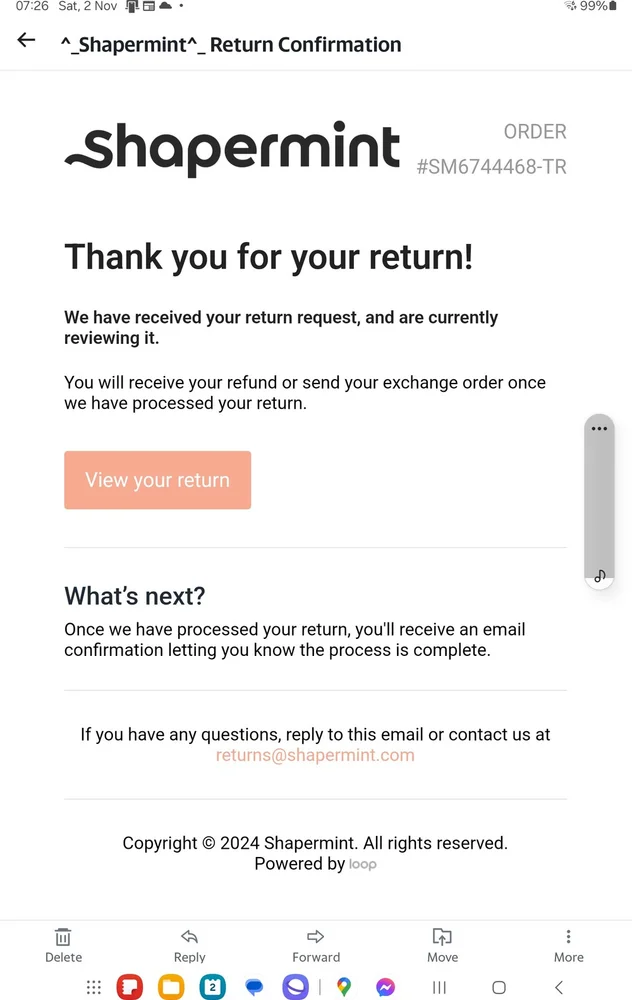
Task: Open Samsung Internet browser
Action: click(x=296, y=987)
